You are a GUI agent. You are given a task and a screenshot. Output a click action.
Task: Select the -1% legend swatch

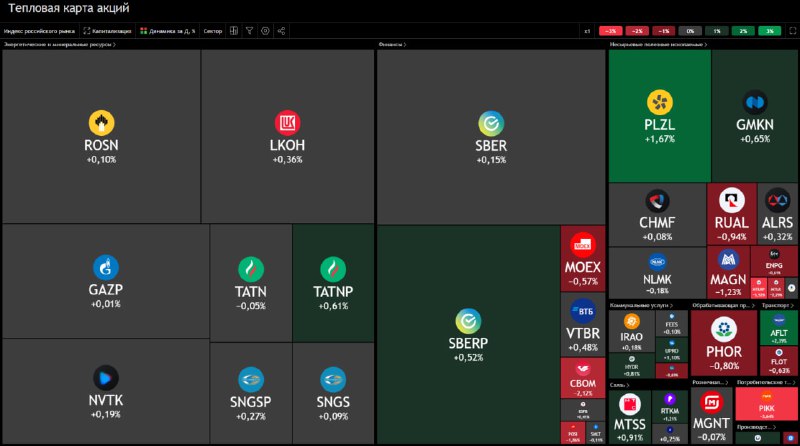[663, 31]
